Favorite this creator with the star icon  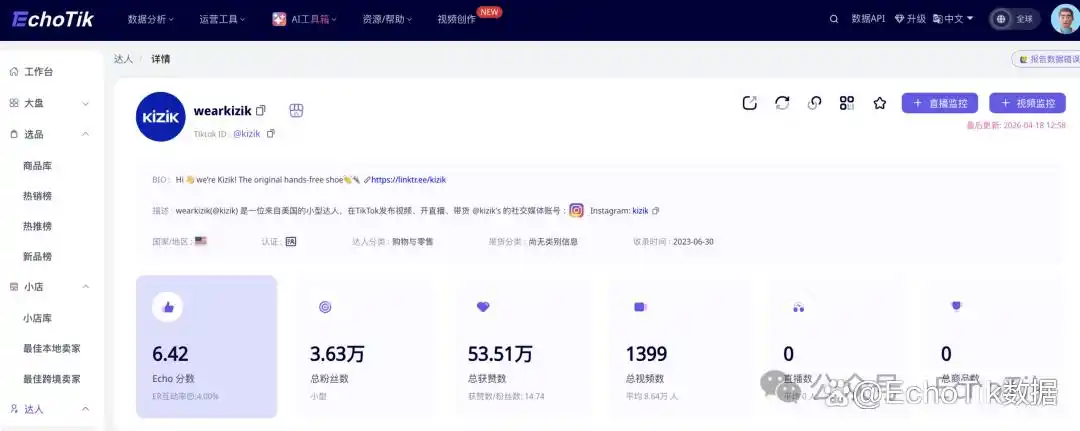pyautogui.click(x=880, y=103)
